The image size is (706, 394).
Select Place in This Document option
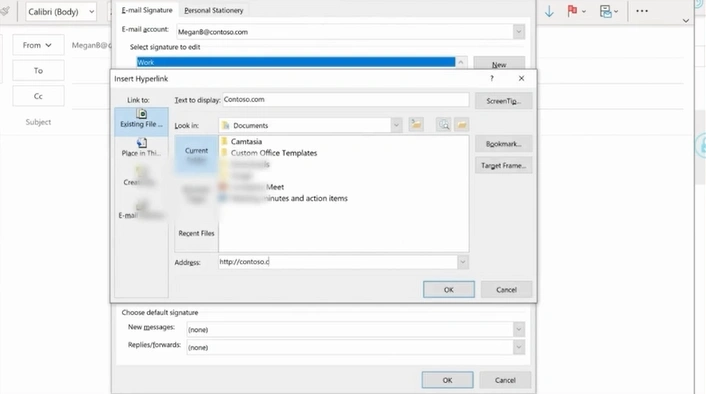[141, 148]
